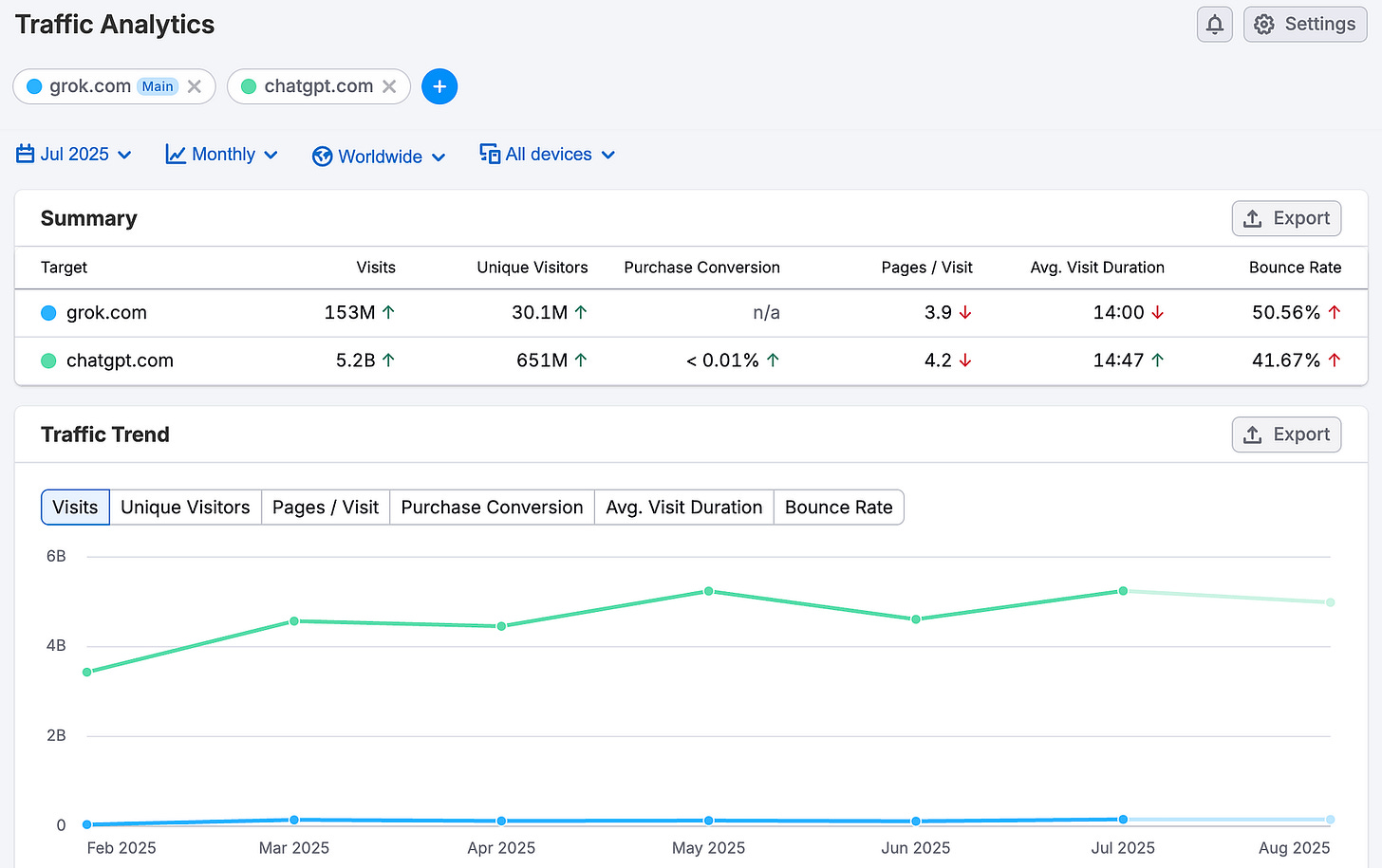
Task: Export the Traffic Trend chart
Action: (x=1286, y=434)
